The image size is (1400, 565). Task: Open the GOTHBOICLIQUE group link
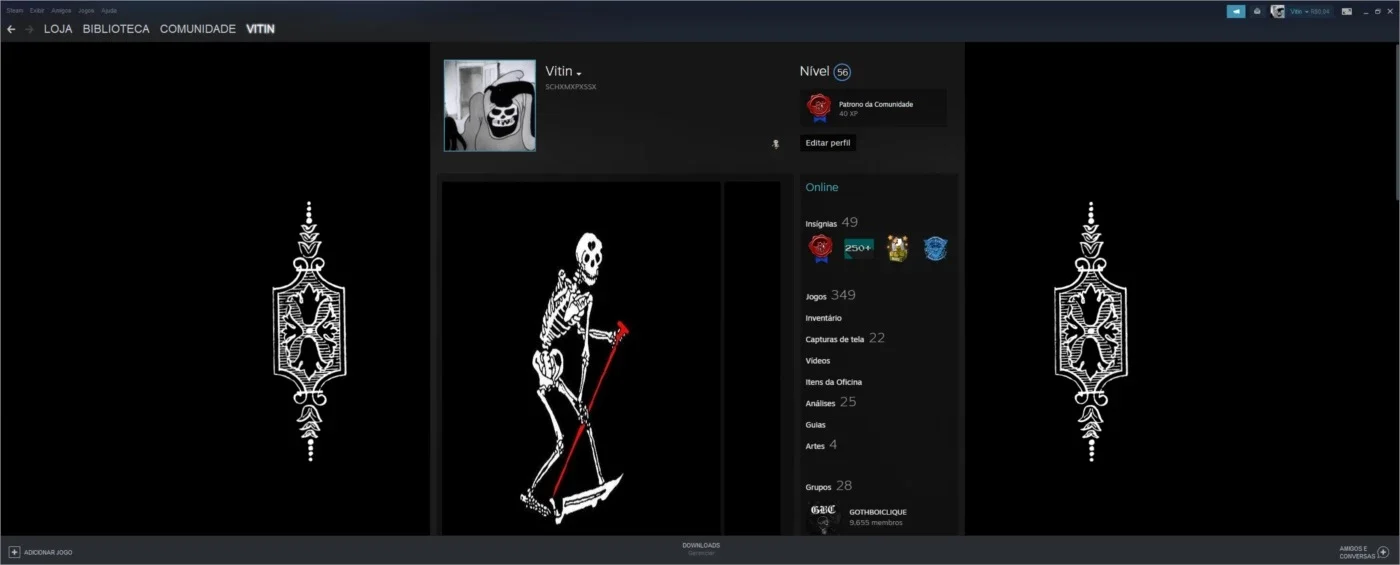(x=878, y=512)
